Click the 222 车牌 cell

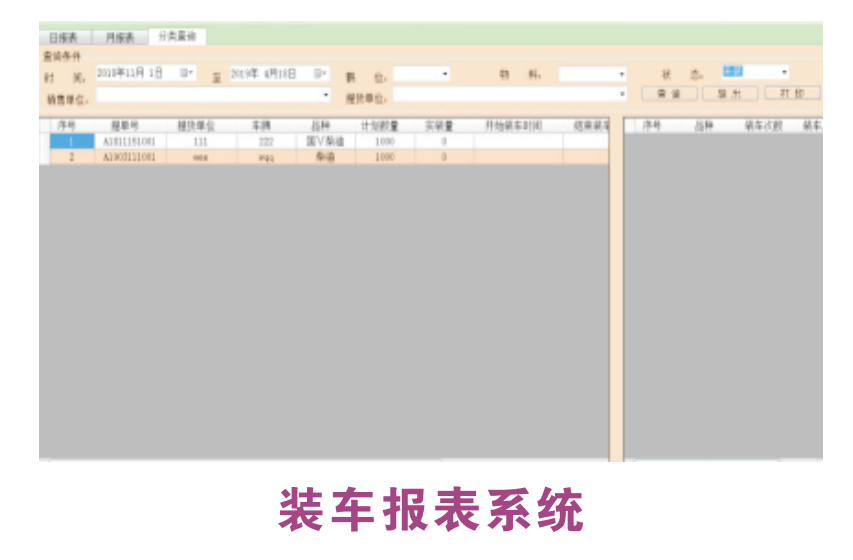(266, 141)
